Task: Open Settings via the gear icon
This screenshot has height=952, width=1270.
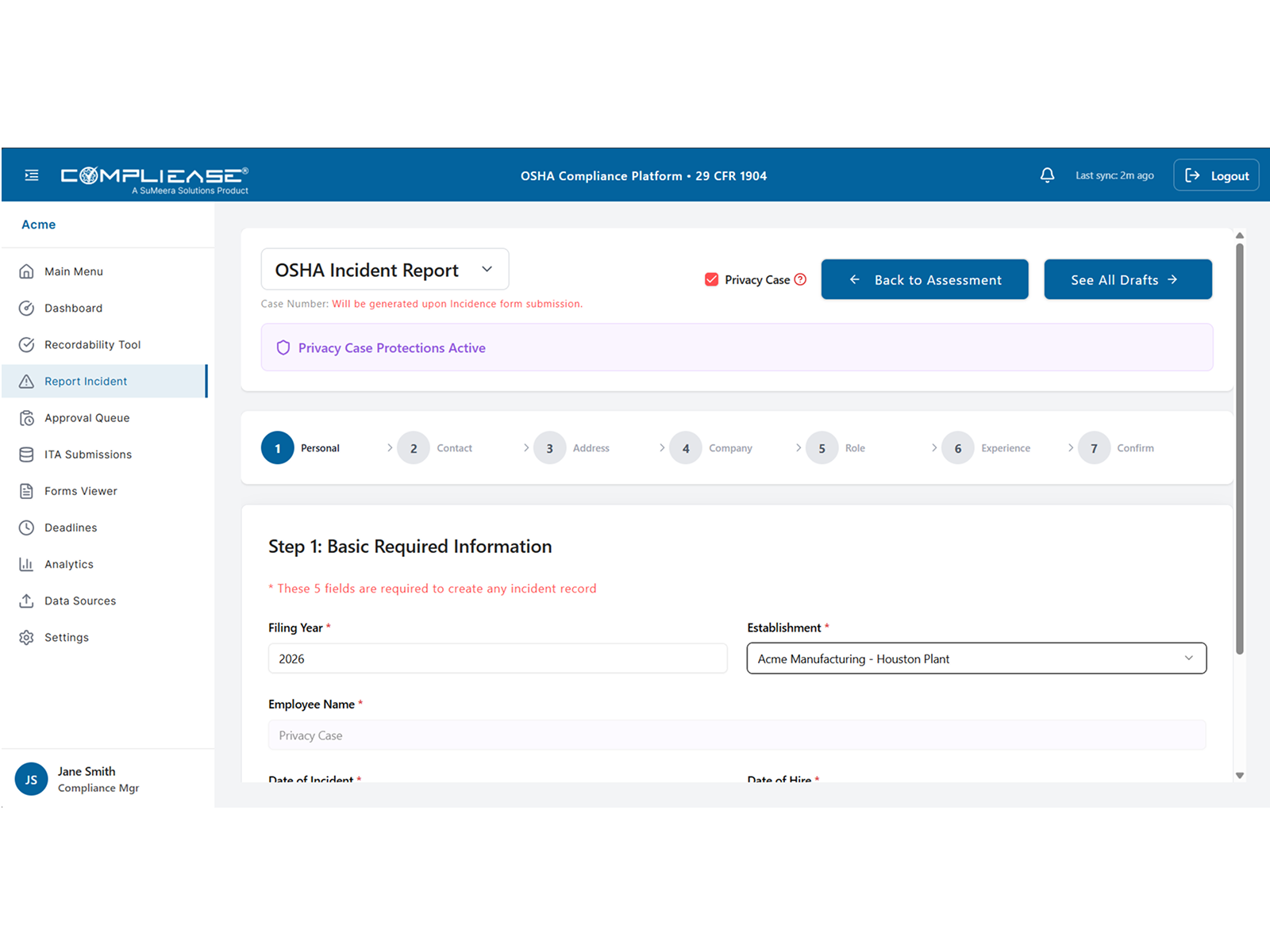Action: point(26,638)
